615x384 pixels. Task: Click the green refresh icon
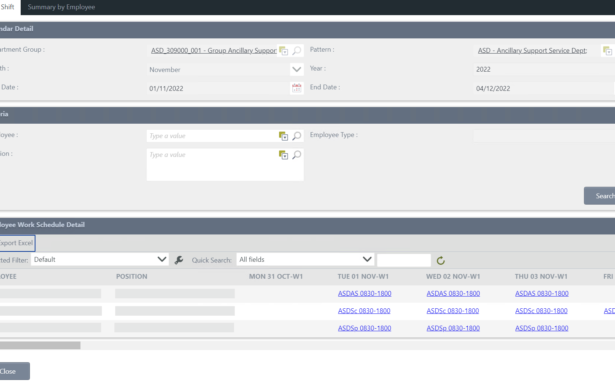[440, 260]
